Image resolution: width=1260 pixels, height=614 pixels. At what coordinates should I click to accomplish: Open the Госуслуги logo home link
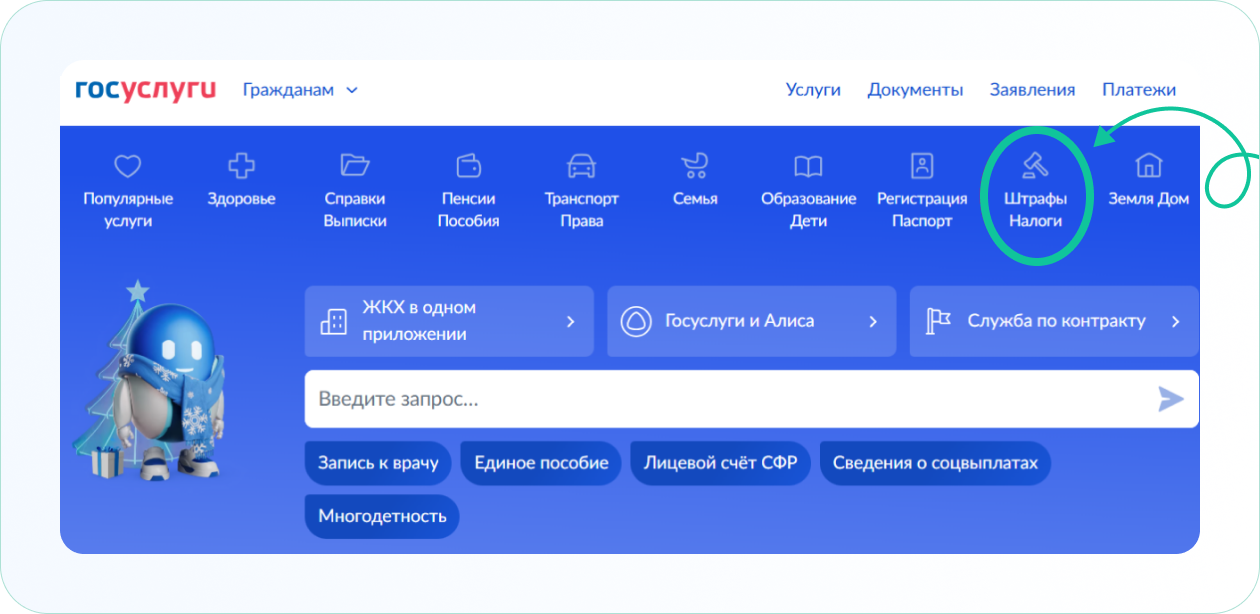coord(146,90)
